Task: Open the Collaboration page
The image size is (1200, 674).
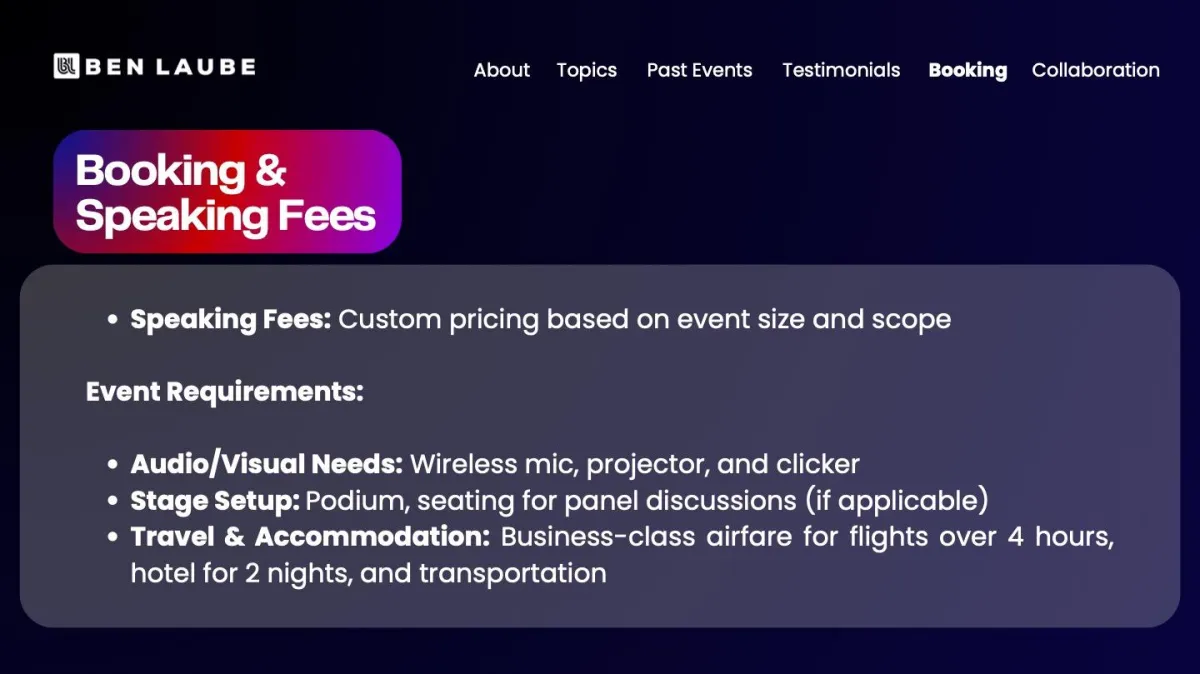Action: [1096, 70]
